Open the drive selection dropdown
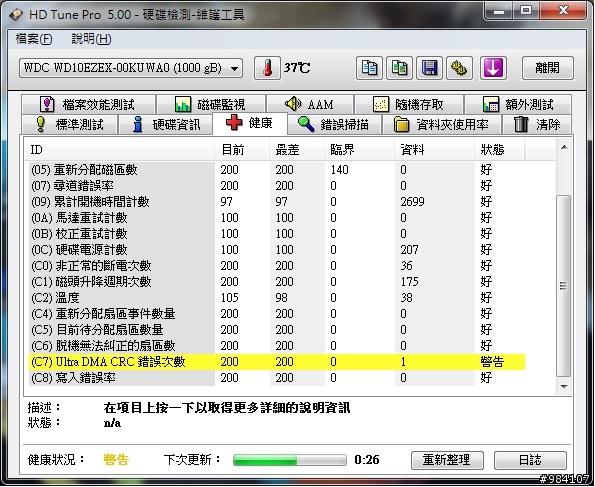The image size is (595, 487). [131, 68]
